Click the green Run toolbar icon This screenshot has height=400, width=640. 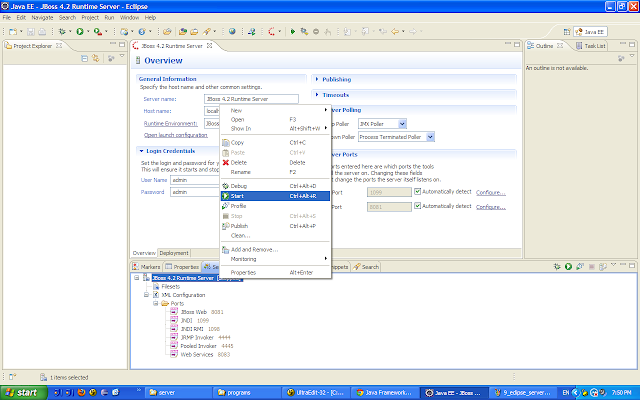pos(80,31)
